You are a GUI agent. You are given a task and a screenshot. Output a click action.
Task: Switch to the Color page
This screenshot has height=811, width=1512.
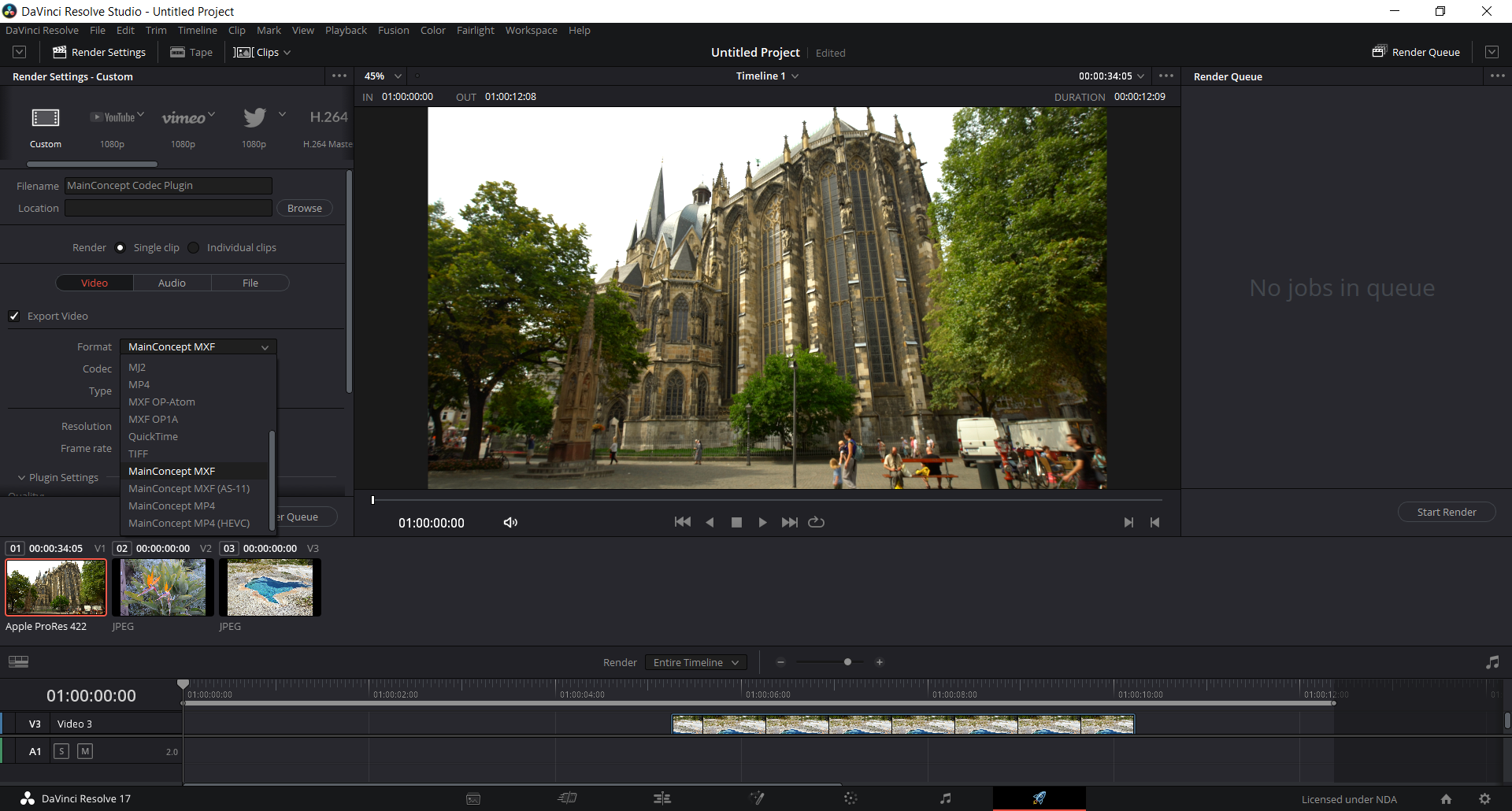click(851, 798)
